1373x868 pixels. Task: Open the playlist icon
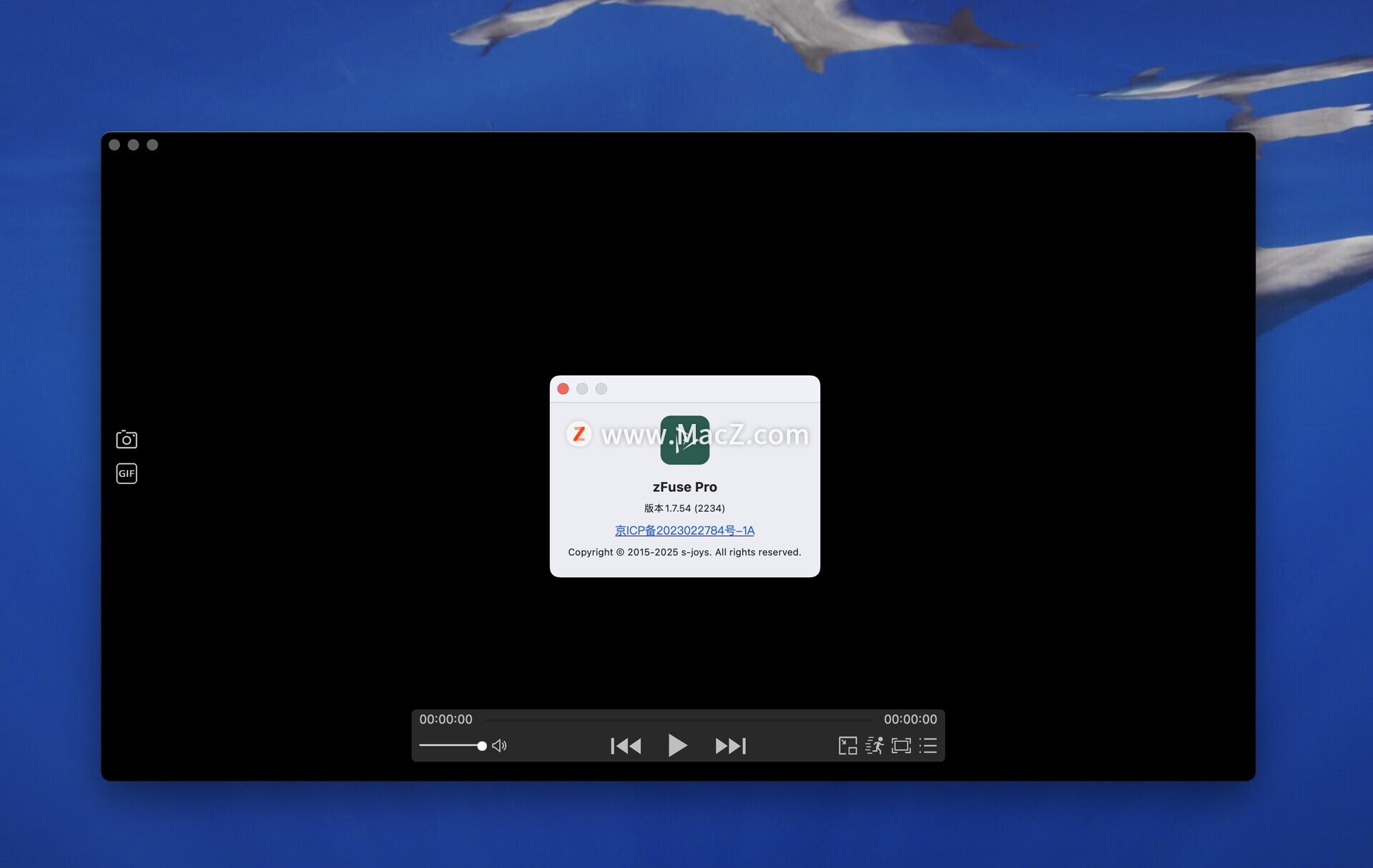point(927,746)
